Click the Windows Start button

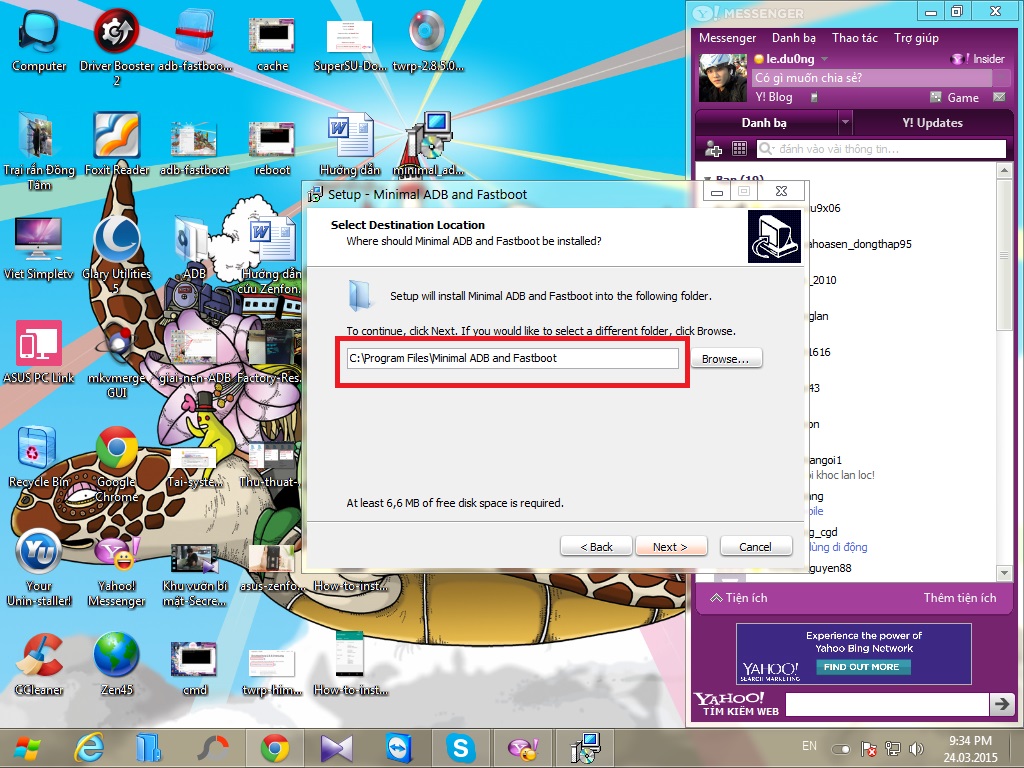pos(27,748)
